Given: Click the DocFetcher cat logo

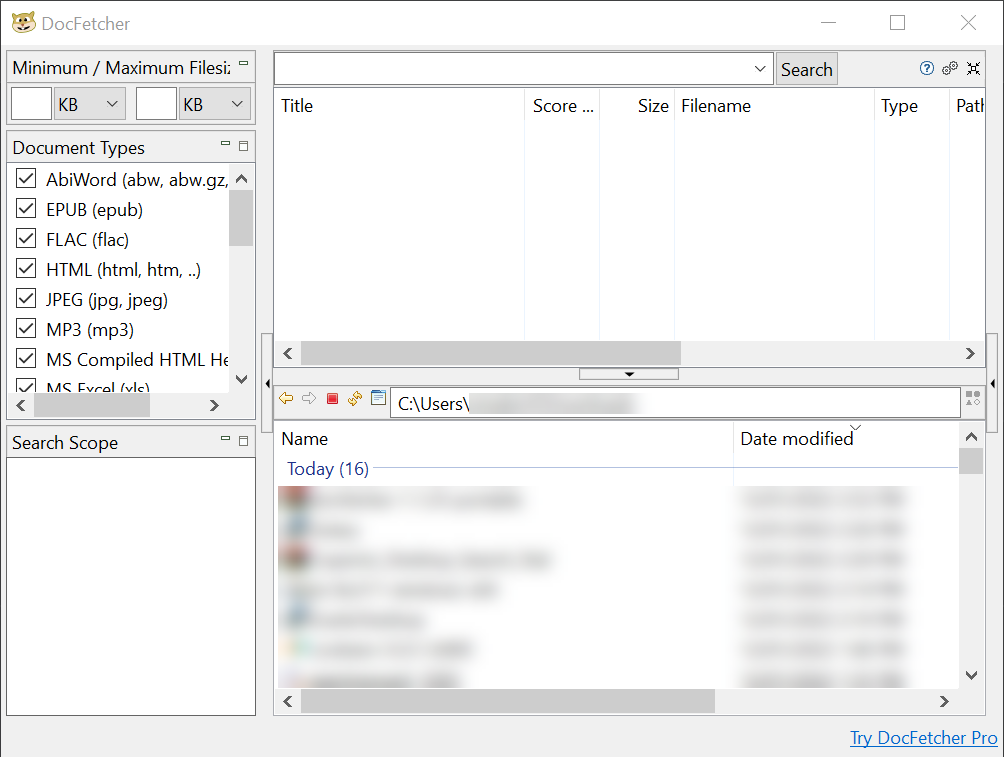Looking at the screenshot, I should tap(24, 22).
